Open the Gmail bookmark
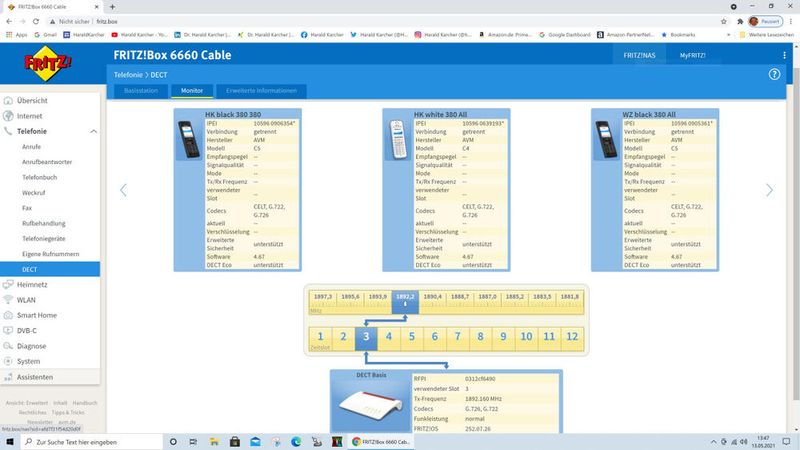 point(45,35)
